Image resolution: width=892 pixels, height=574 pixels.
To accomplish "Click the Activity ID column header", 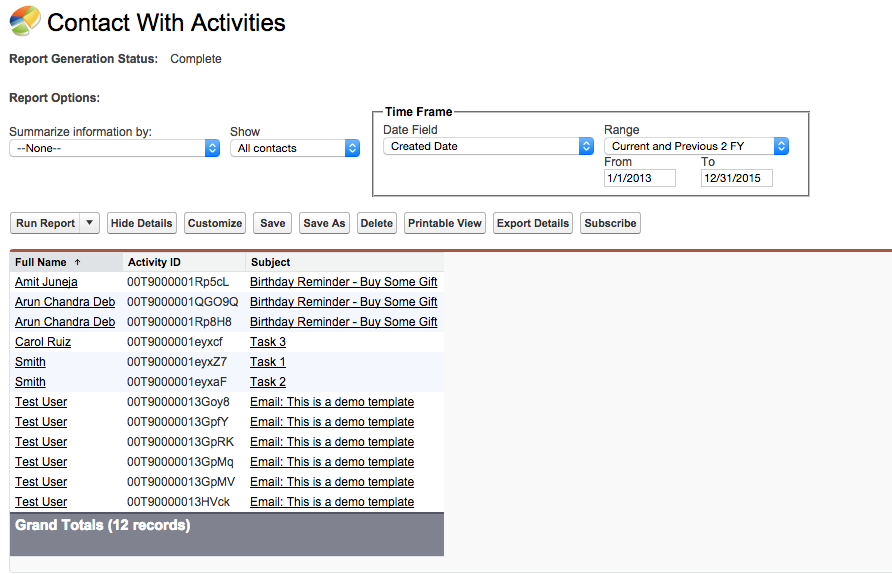I will point(154,262).
